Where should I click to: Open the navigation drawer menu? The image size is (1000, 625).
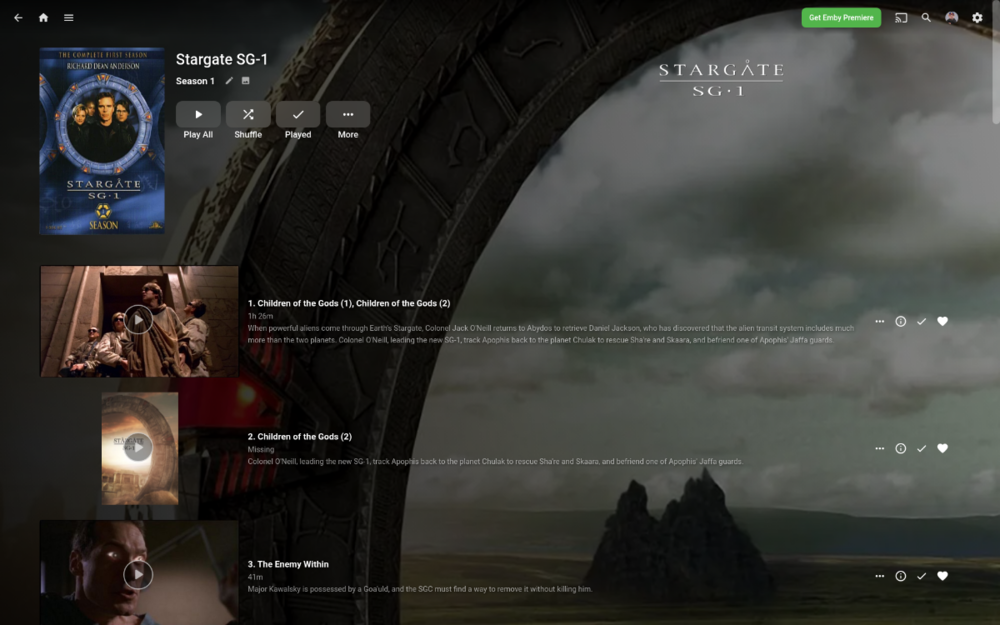point(68,17)
